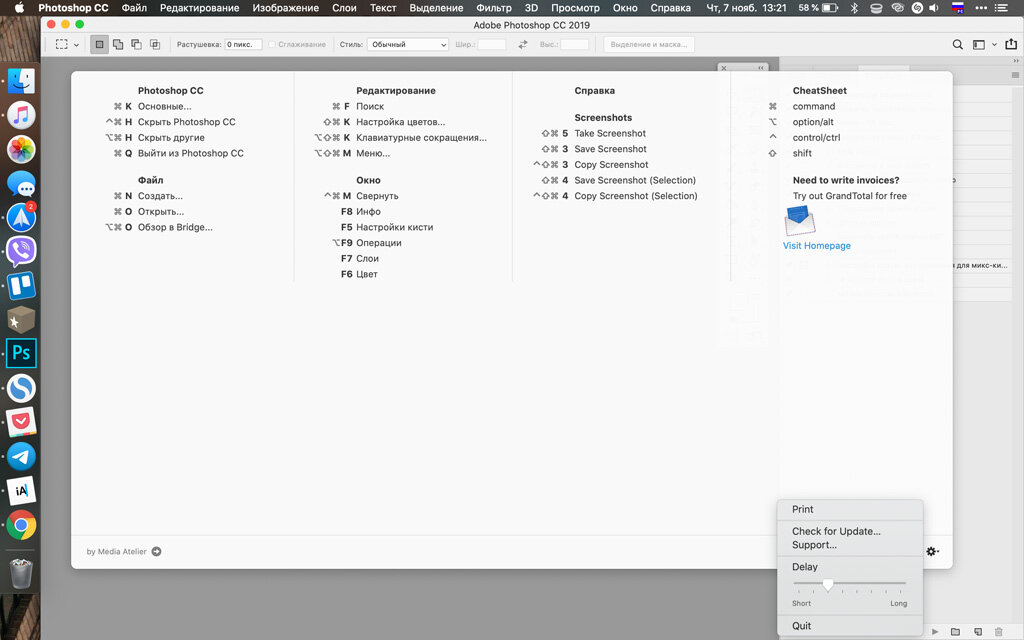Viewport: 1024px width, 640px height.
Task: Open Spark mail app in dock
Action: click(x=21, y=217)
